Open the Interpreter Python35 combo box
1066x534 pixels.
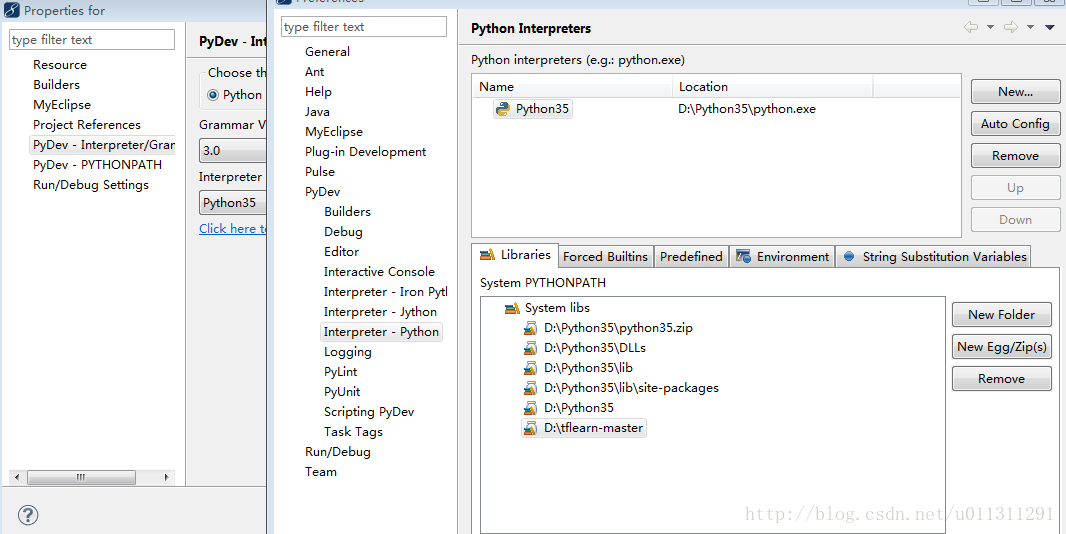pos(233,203)
